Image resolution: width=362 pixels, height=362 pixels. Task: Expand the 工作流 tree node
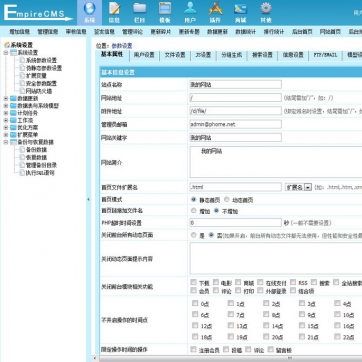pyautogui.click(x=6, y=120)
